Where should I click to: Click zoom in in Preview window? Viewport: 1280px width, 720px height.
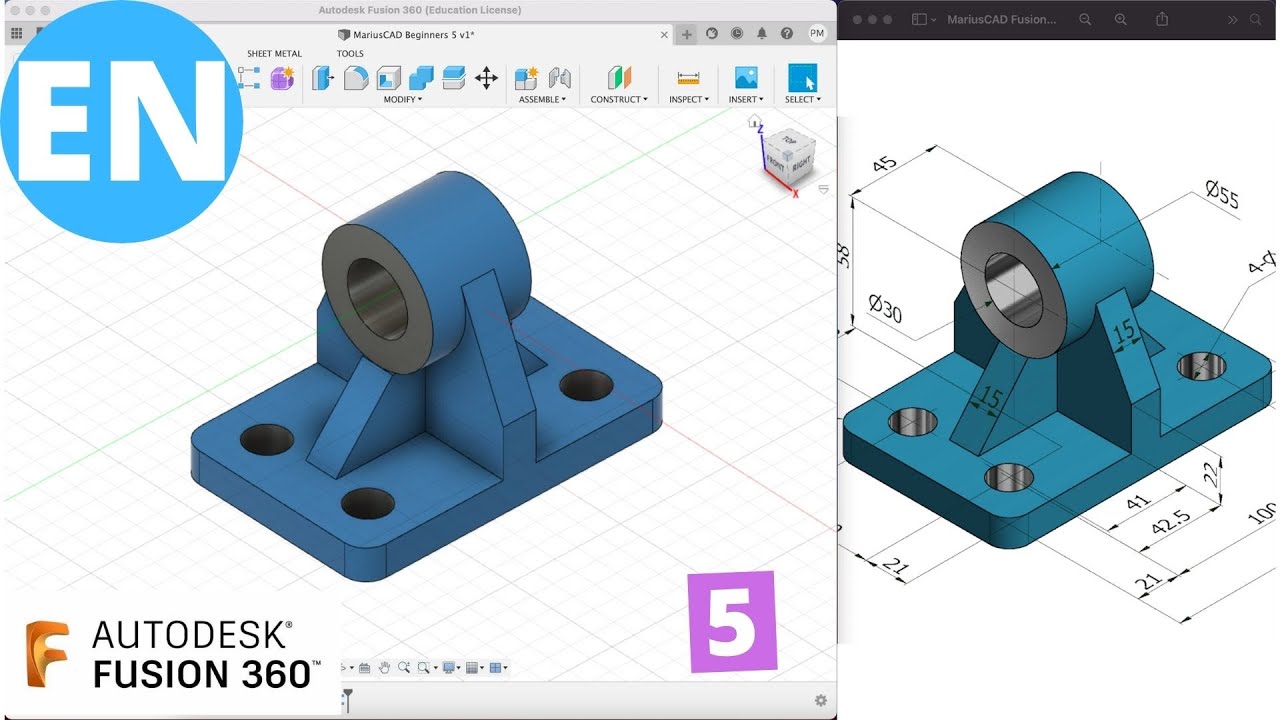click(1121, 19)
